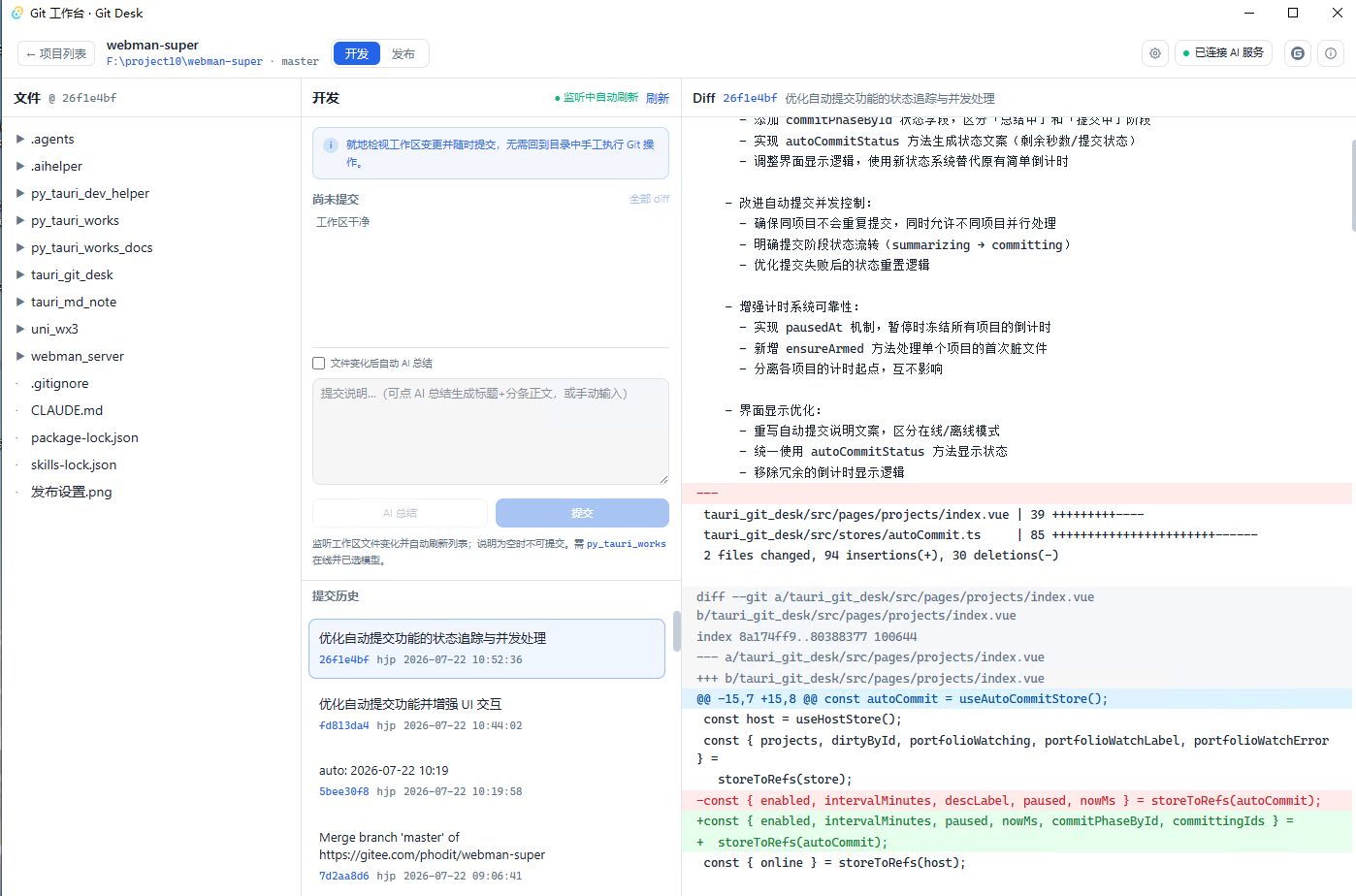Click the master branch label

click(x=300, y=61)
